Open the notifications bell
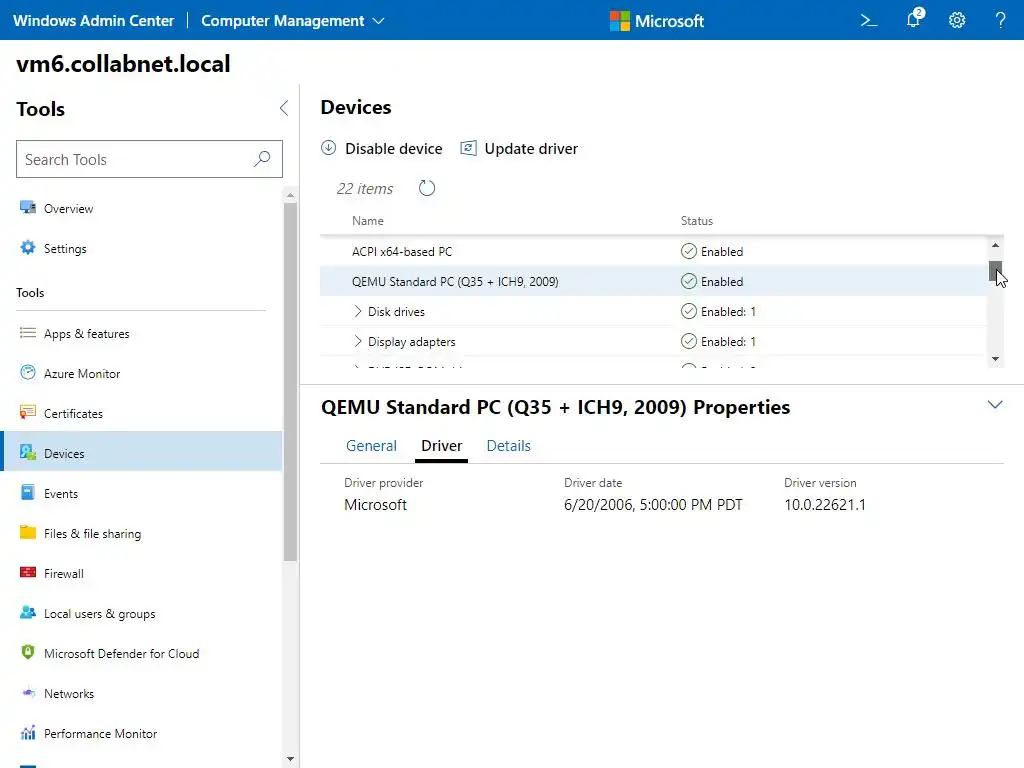 click(x=913, y=20)
